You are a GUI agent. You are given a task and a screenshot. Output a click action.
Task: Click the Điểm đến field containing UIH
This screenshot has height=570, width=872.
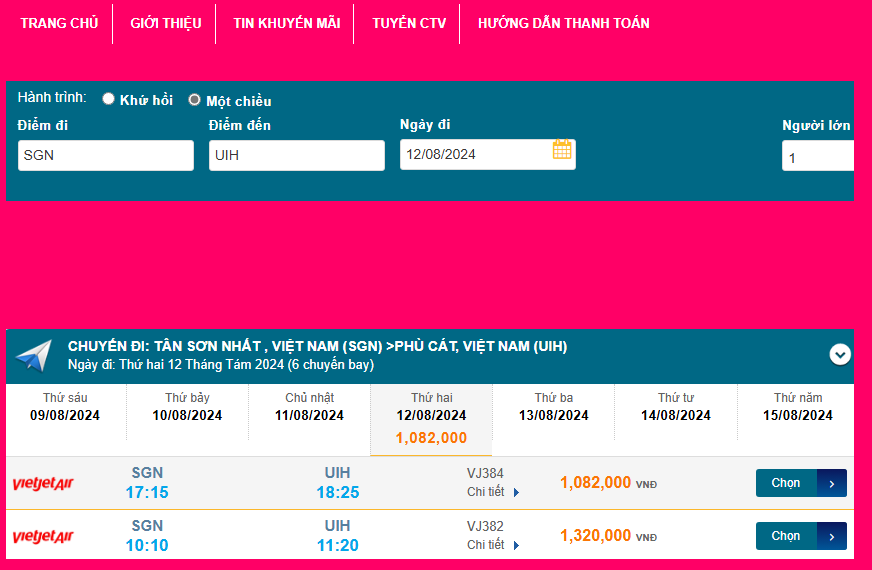point(296,155)
